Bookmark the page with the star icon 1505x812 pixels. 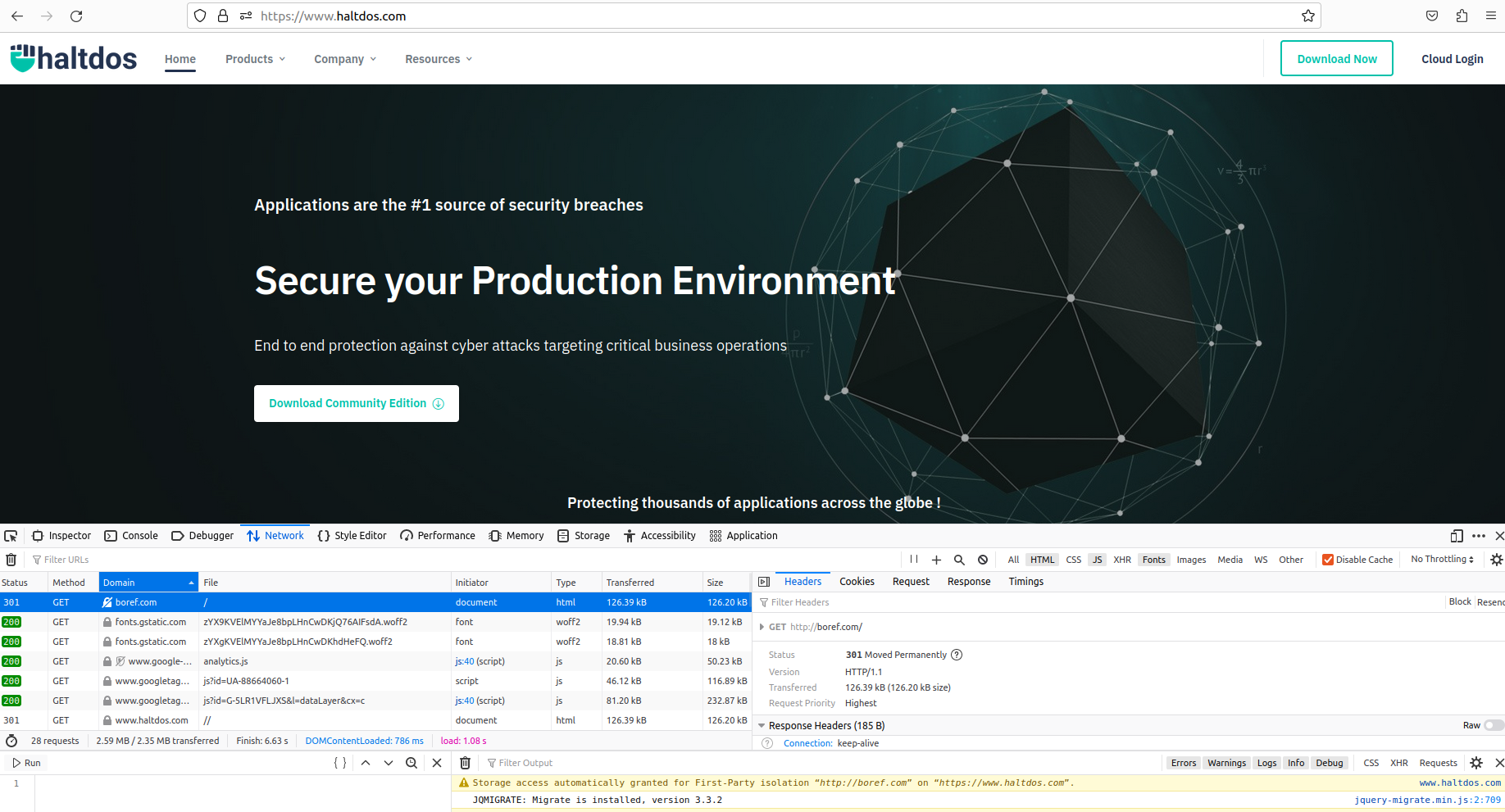tap(1308, 16)
